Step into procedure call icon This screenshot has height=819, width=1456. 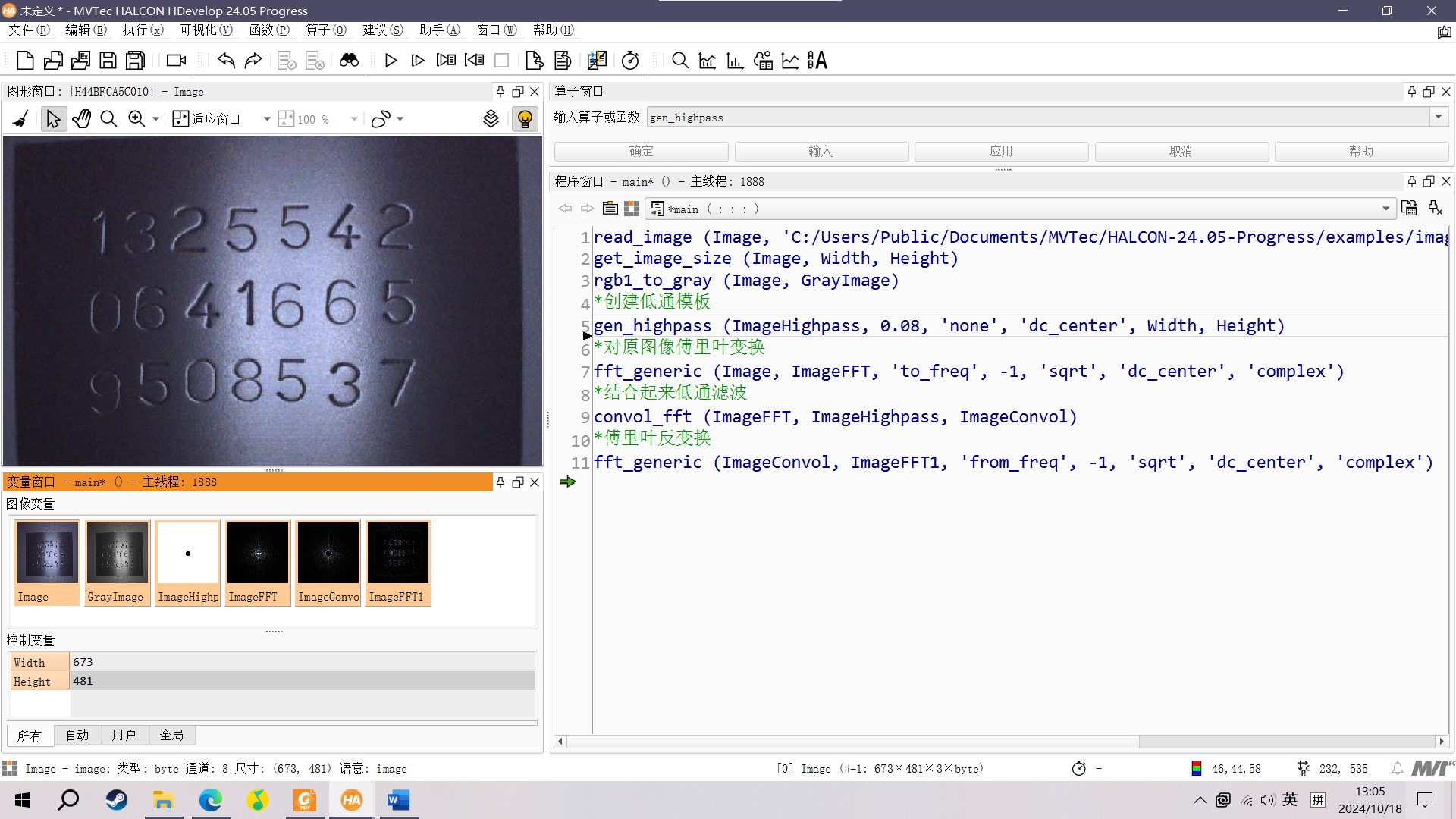coord(447,61)
